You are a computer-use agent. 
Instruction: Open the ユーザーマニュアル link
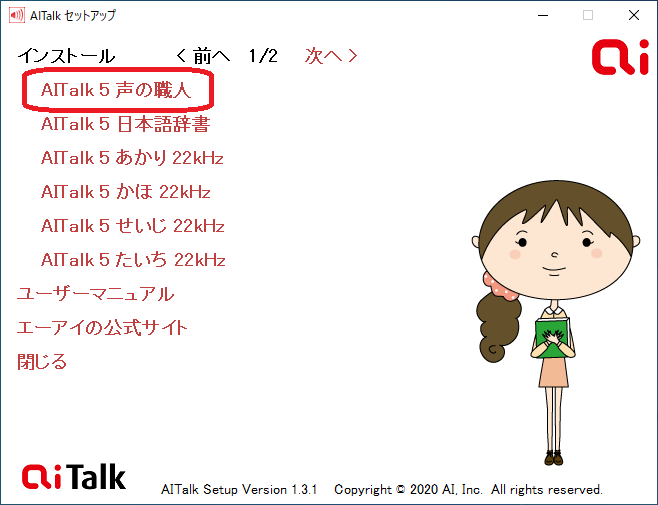96,294
